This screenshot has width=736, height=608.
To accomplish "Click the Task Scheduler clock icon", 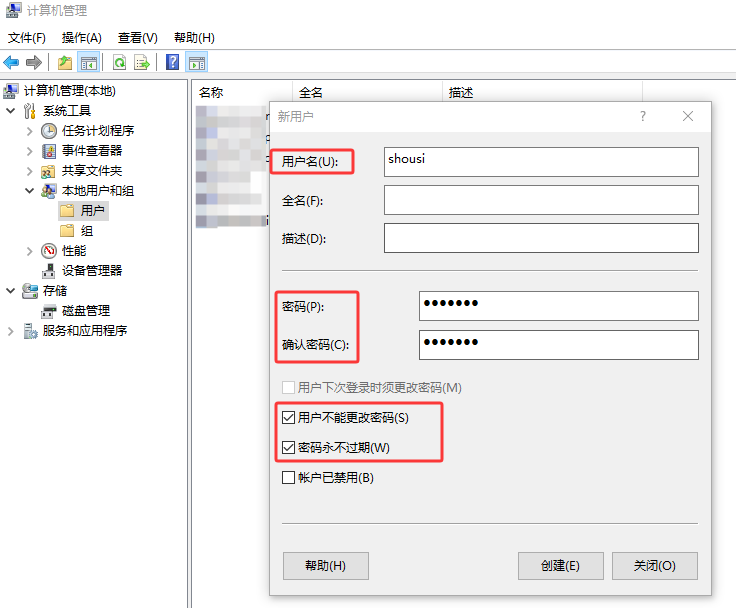I will pos(49,131).
